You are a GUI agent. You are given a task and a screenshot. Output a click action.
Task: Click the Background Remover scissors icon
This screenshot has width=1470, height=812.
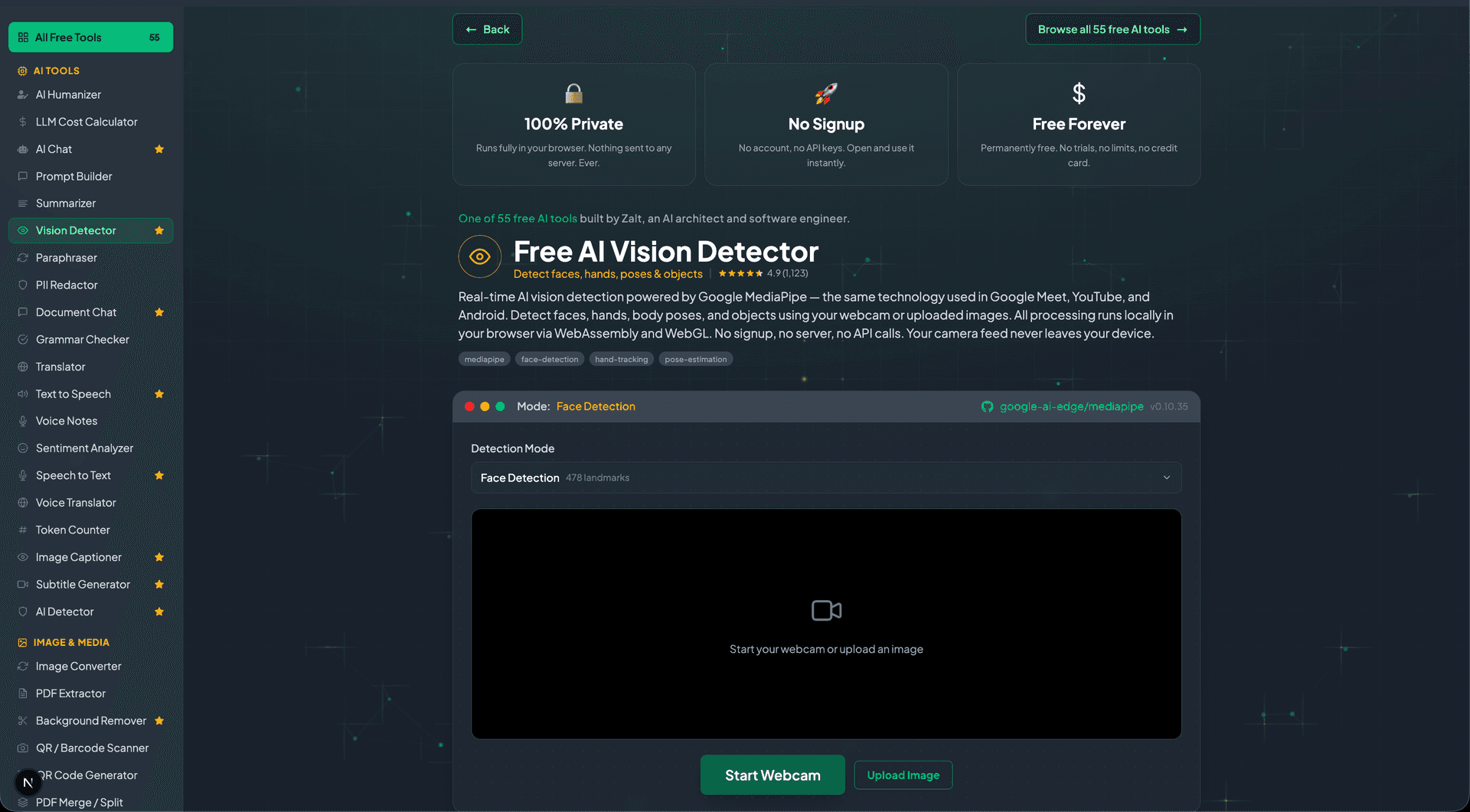pos(23,721)
